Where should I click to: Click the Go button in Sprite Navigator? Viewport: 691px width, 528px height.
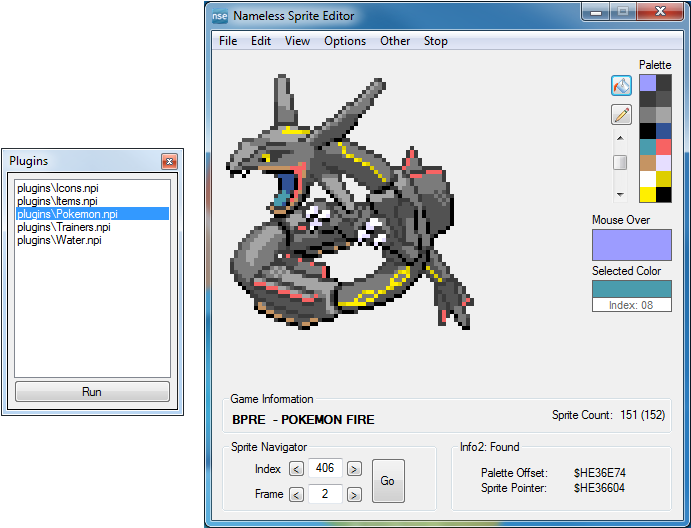coord(388,481)
